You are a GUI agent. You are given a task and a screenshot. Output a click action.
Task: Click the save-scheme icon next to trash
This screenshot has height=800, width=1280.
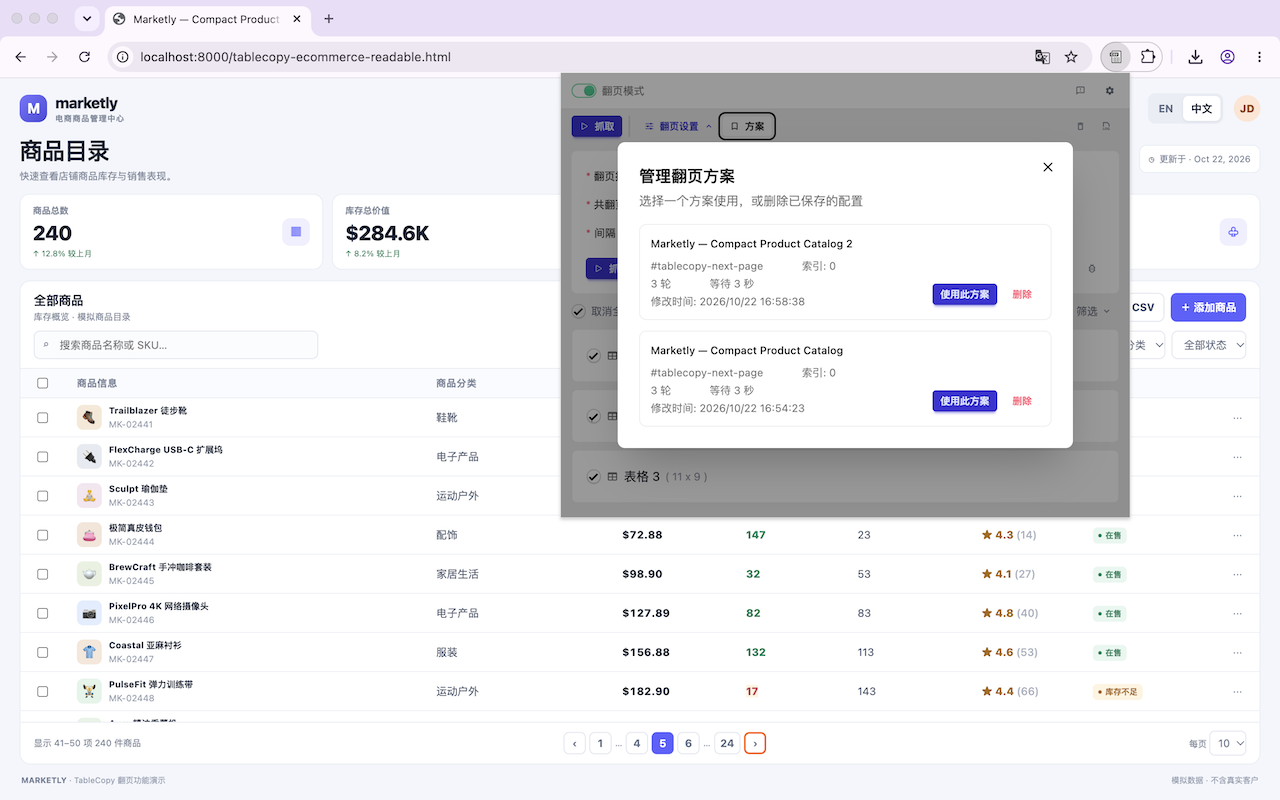(1106, 127)
